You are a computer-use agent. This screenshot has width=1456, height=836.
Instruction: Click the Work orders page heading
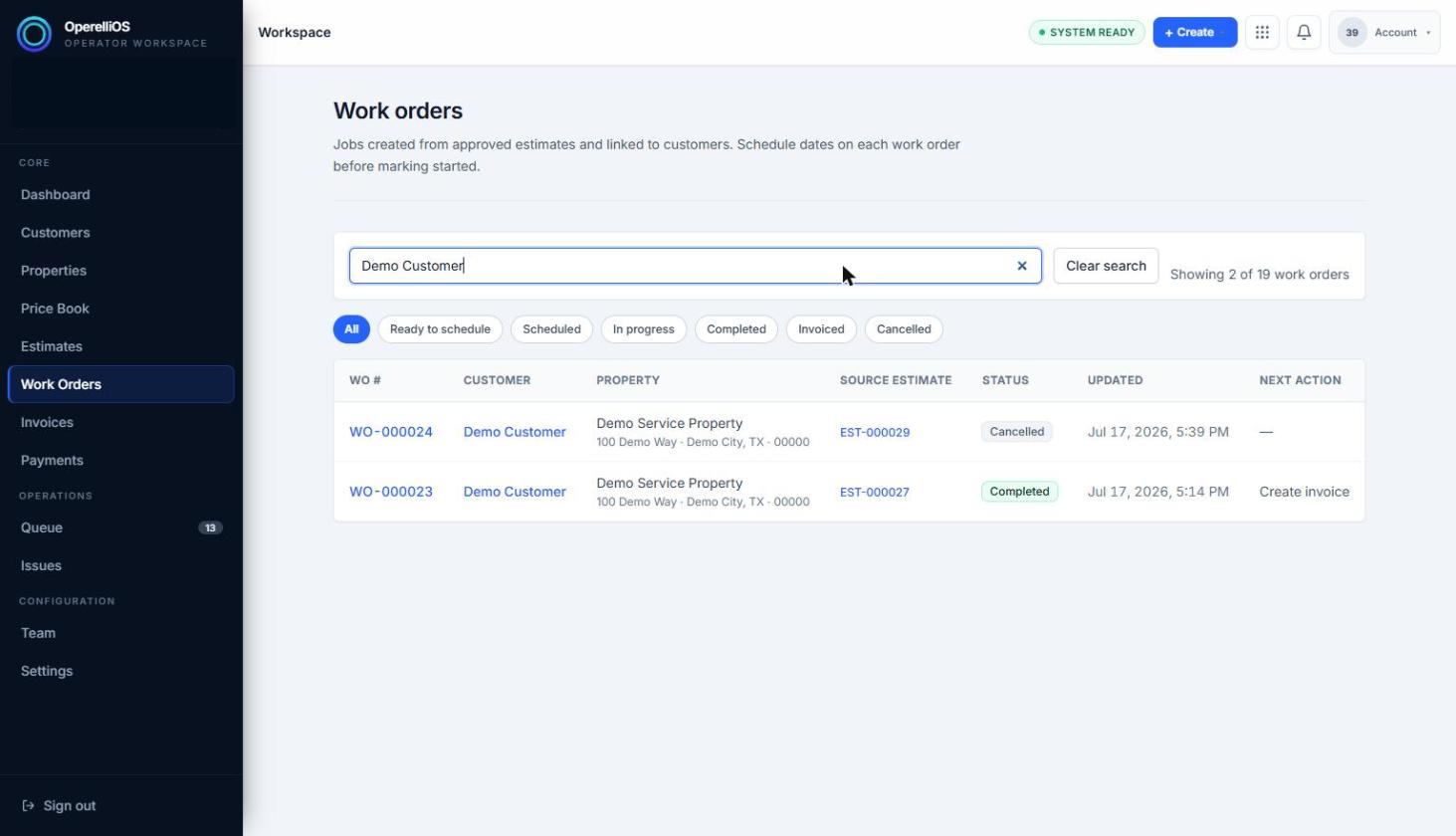pos(398,110)
